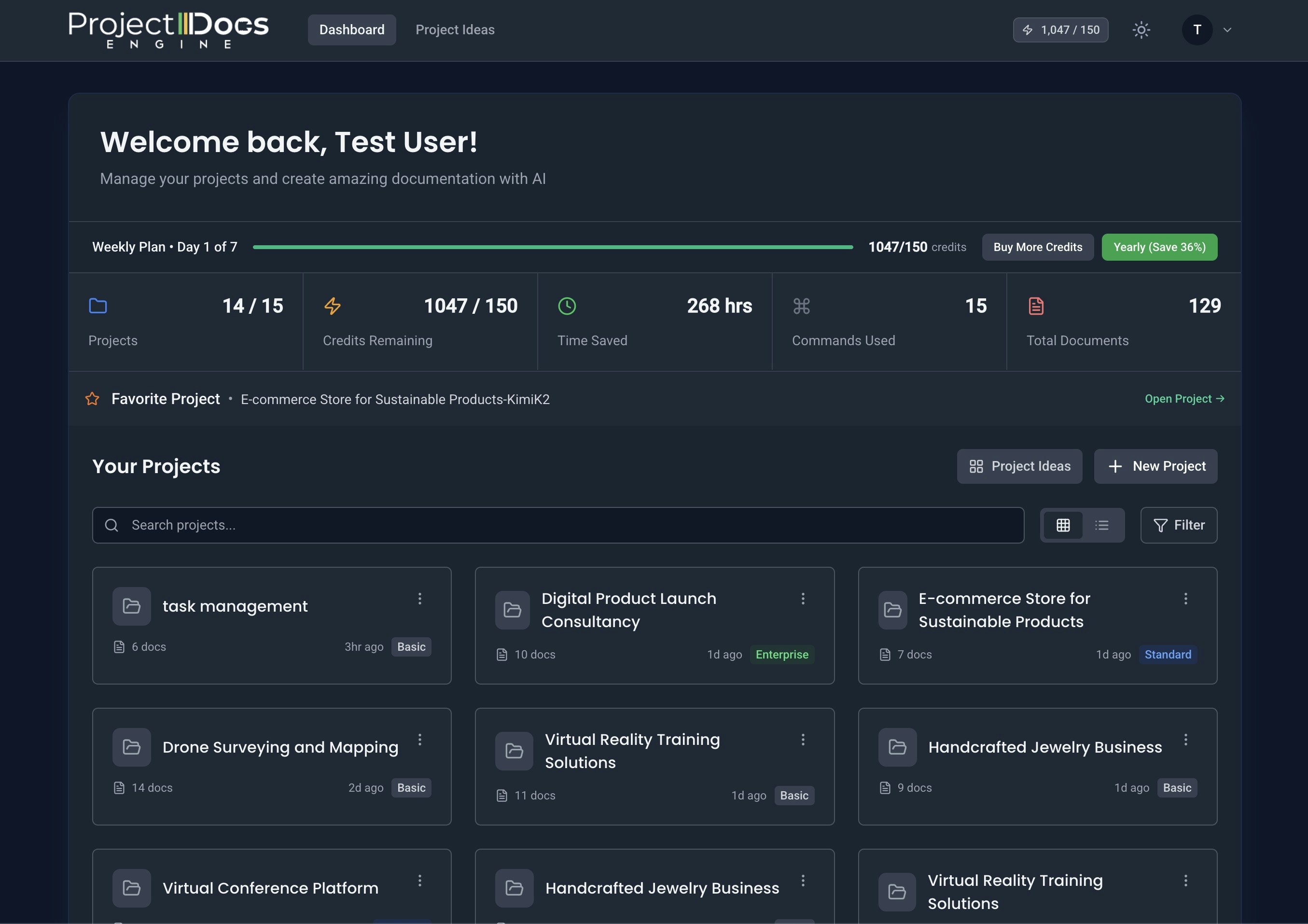Open E-commerce Store card three-dot menu
Screen dimensions: 1308x924
[1185, 599]
